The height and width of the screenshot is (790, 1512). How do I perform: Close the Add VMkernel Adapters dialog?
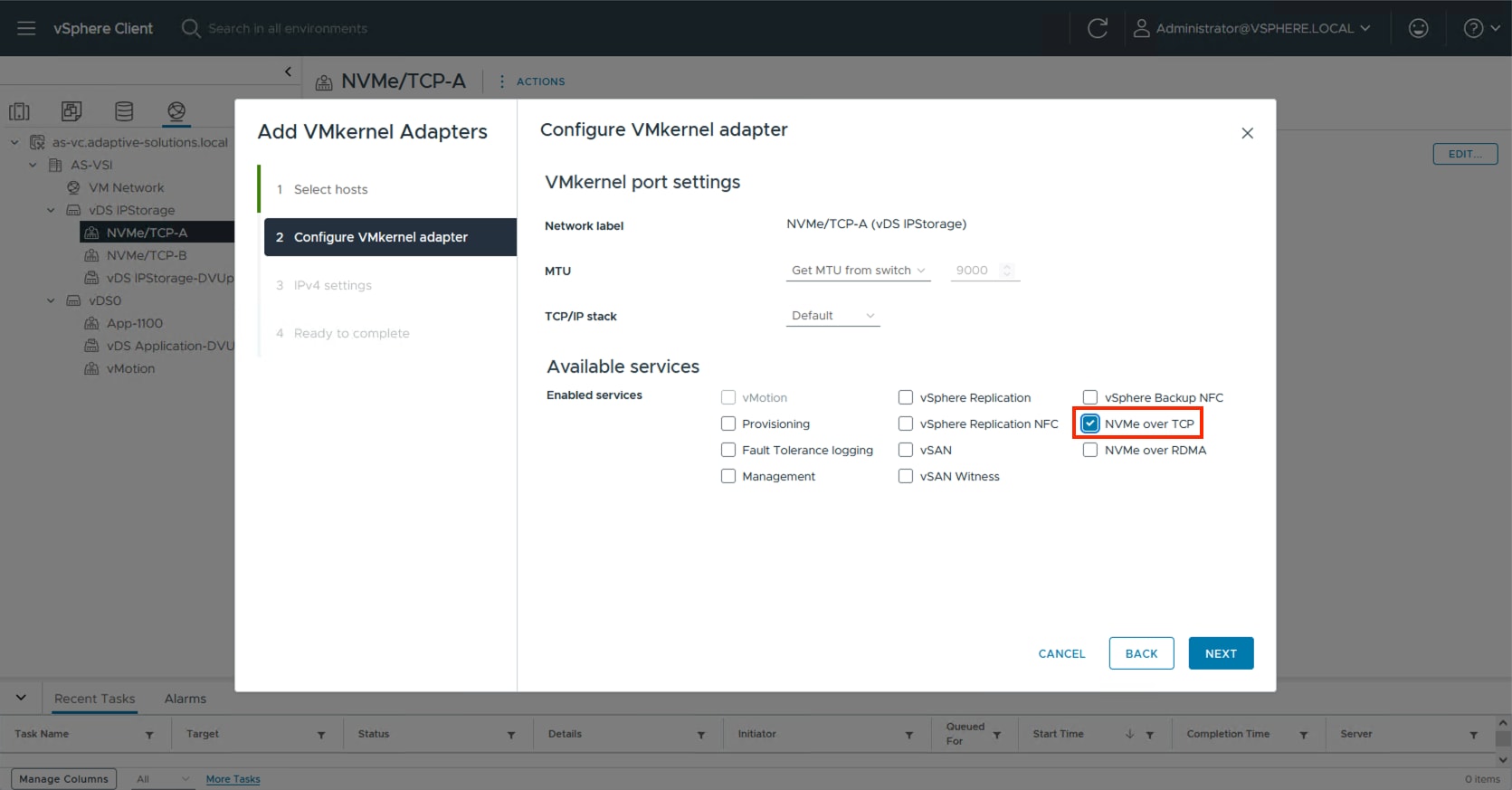coord(1247,133)
